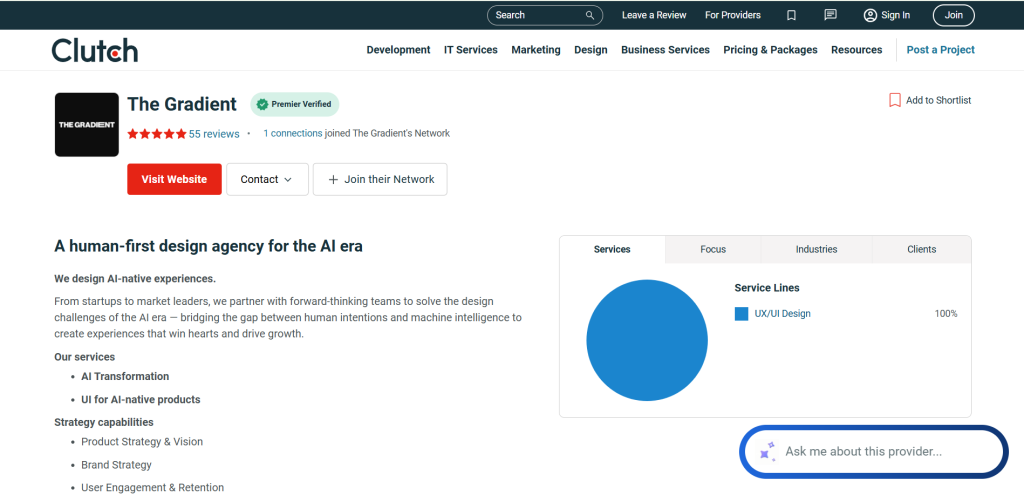Screen dimensions: 1024x495
Task: Click the Premier Verified badge
Action: pyautogui.click(x=294, y=104)
